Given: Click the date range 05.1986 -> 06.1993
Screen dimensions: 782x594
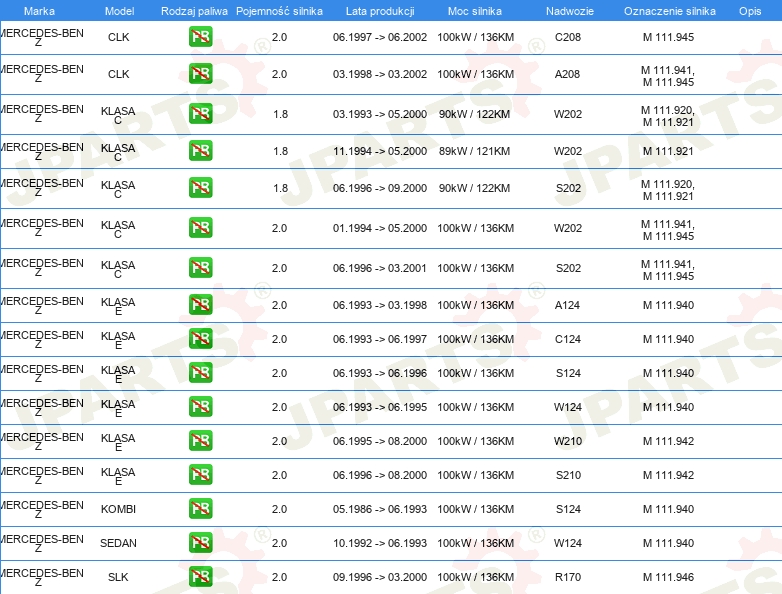Looking at the screenshot, I should [380, 509].
